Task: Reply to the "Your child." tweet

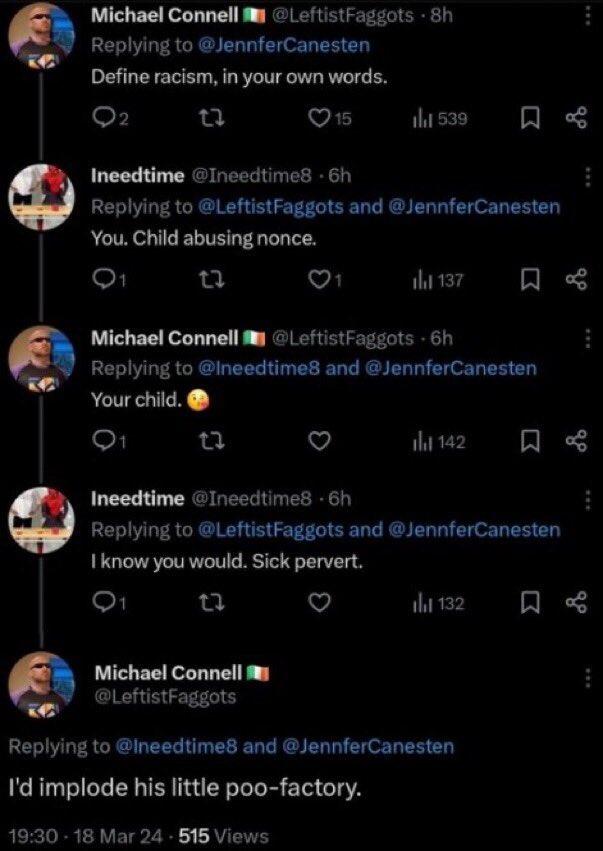Action: point(105,441)
